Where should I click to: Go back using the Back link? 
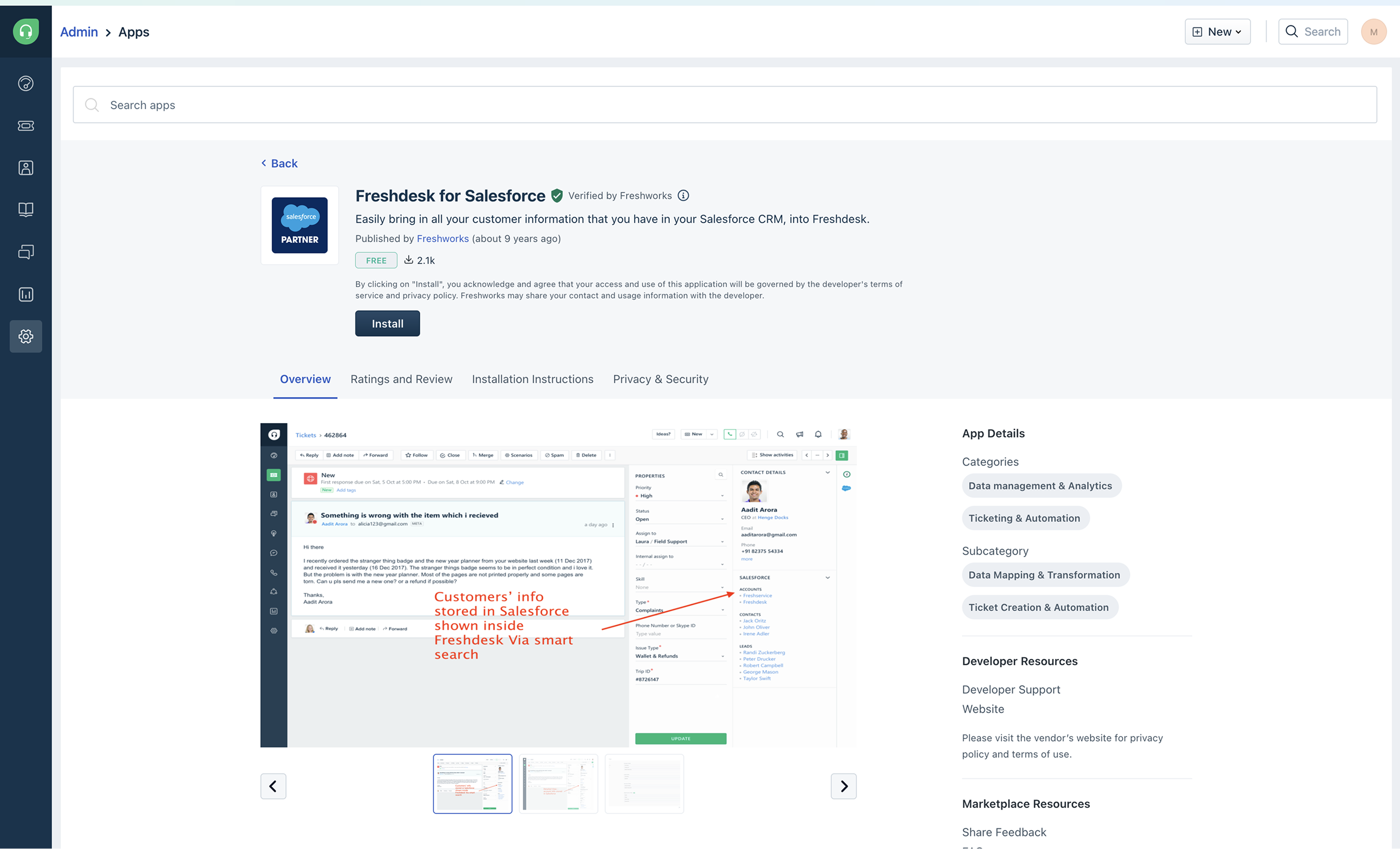pyautogui.click(x=280, y=164)
